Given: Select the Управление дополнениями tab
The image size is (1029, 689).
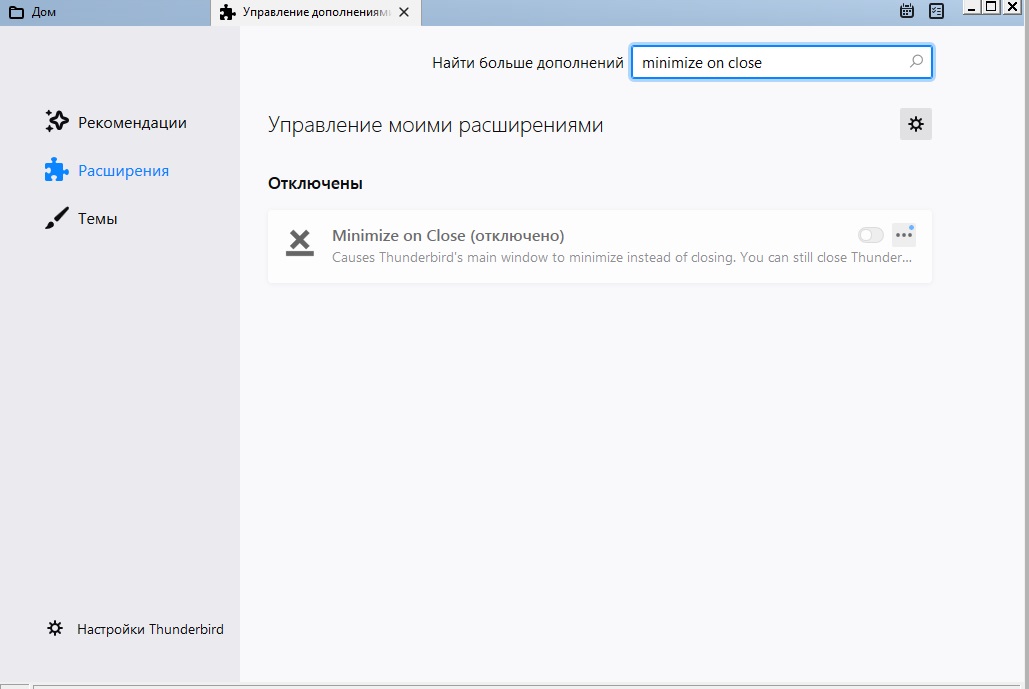Looking at the screenshot, I should (x=316, y=12).
